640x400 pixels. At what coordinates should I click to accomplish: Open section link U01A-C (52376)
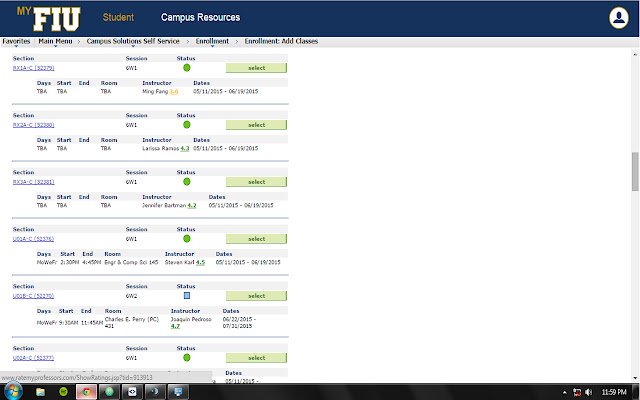(33, 239)
